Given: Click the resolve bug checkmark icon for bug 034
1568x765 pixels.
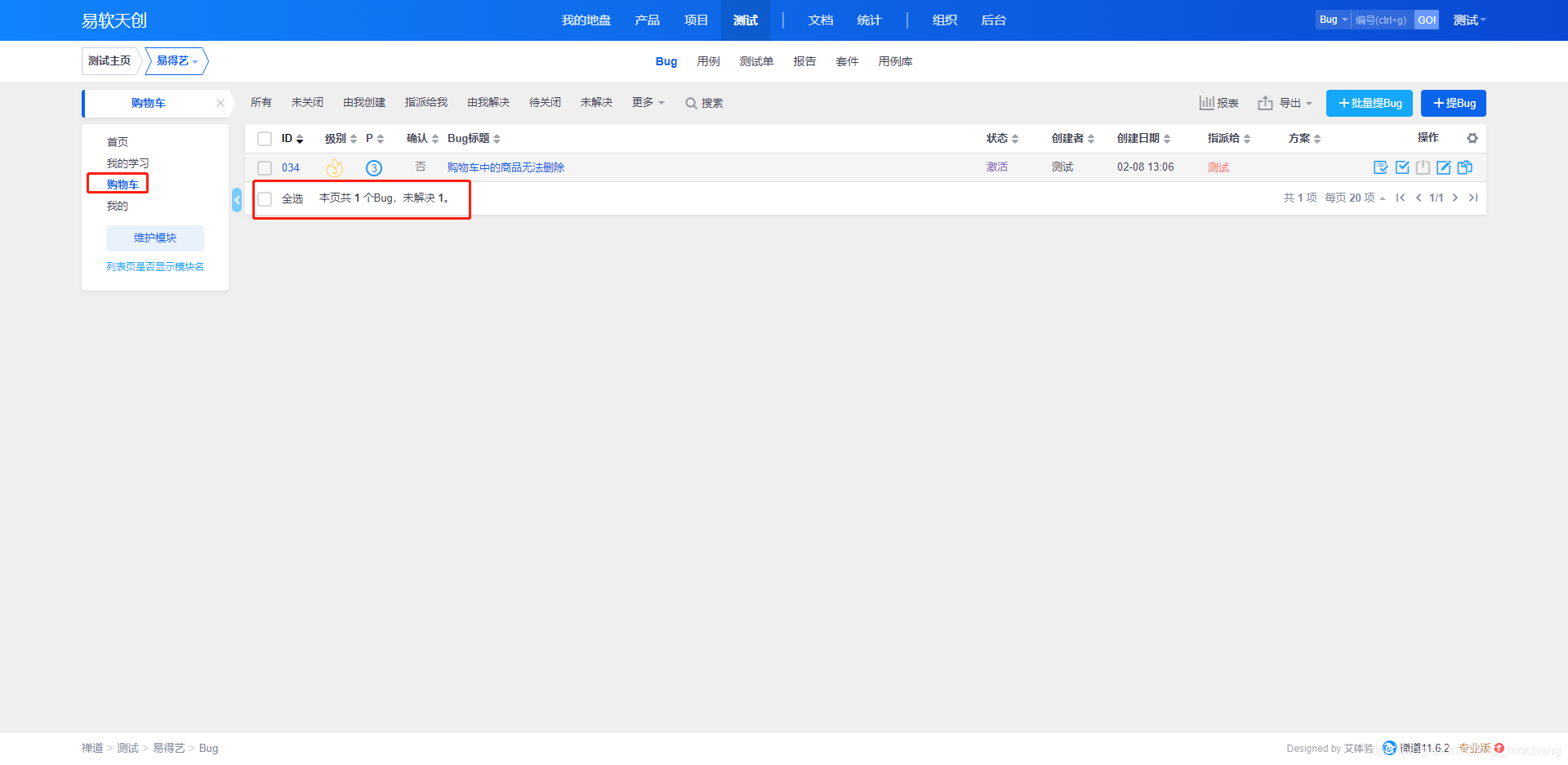Looking at the screenshot, I should (1402, 167).
